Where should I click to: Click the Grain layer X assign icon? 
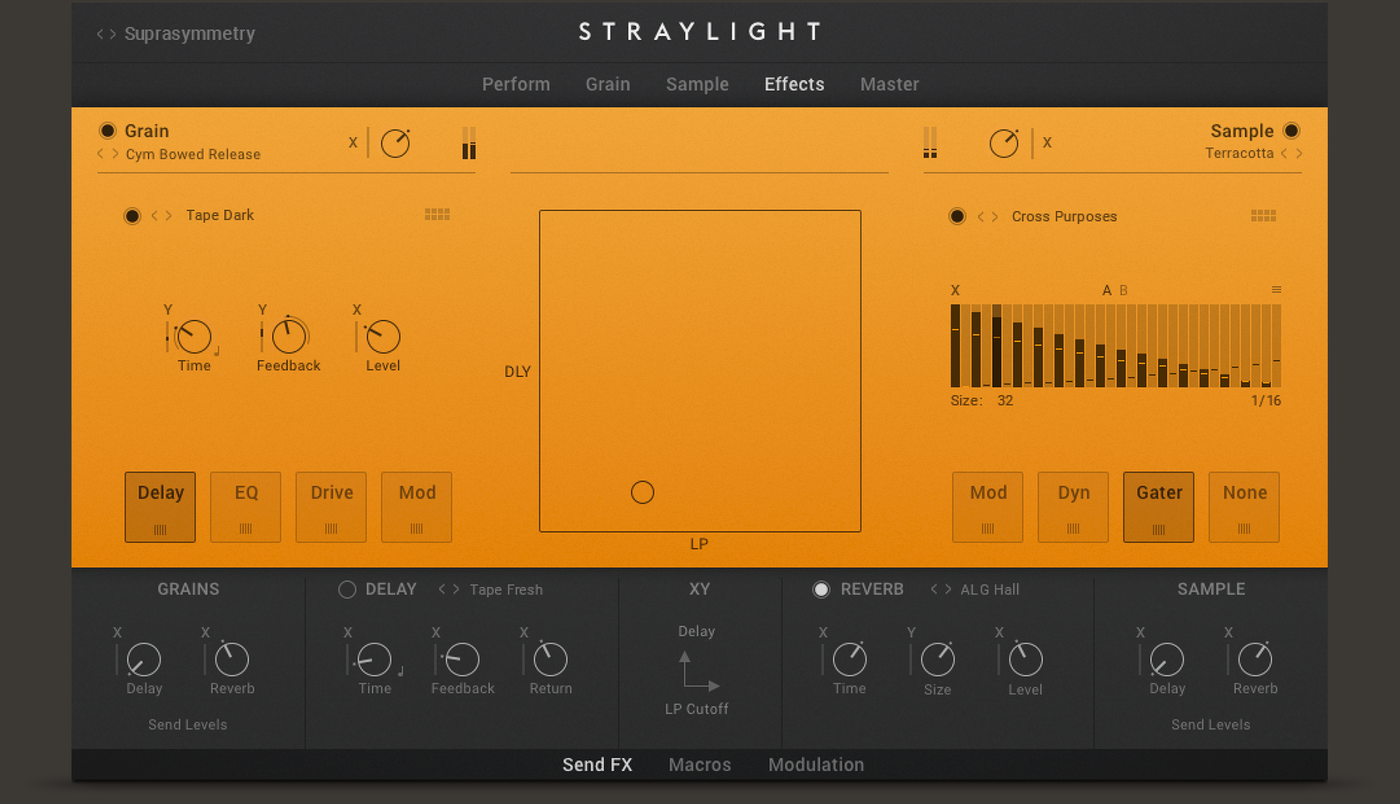tap(353, 143)
